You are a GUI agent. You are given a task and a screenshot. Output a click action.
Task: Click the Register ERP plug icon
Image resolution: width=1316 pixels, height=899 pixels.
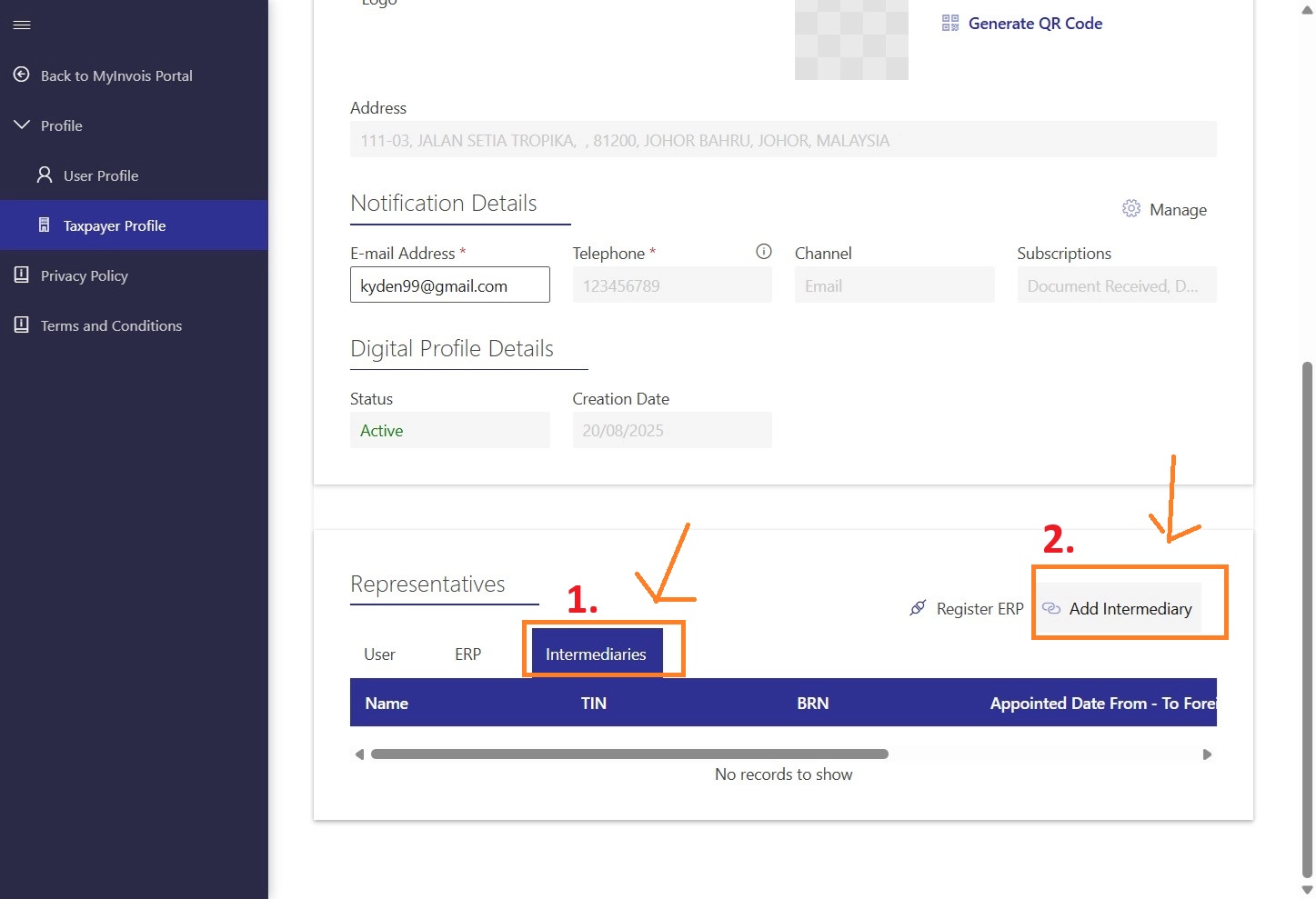(x=918, y=608)
